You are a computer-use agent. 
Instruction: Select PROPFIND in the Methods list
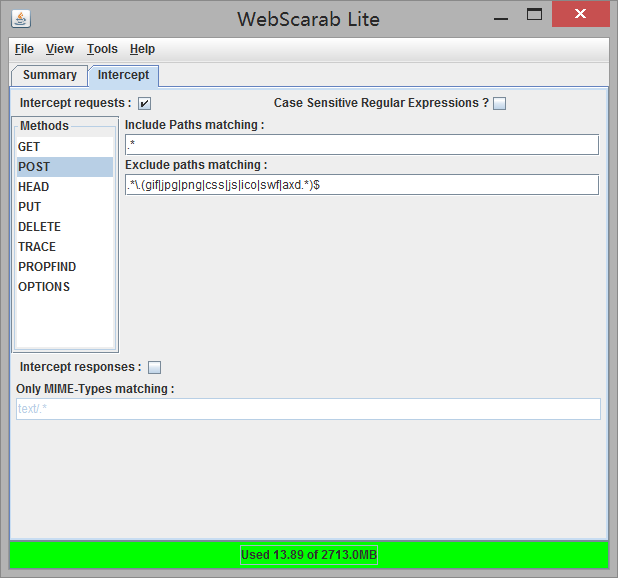tap(65, 267)
